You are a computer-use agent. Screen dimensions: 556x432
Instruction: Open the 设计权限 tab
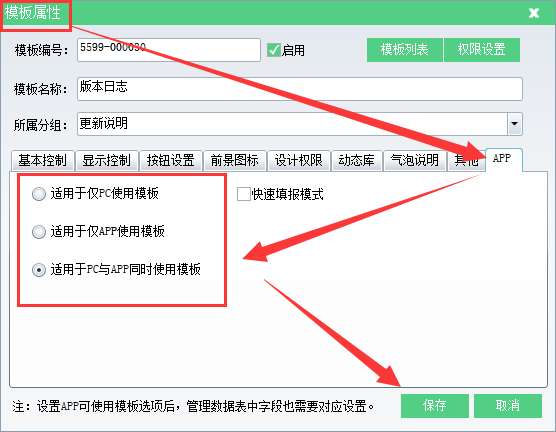pyautogui.click(x=299, y=161)
